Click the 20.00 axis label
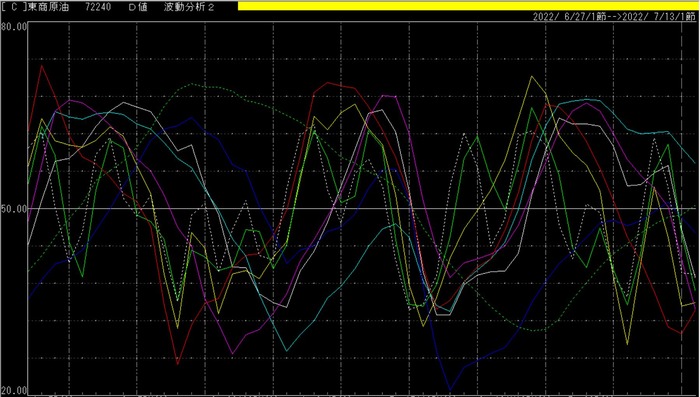 tap(14, 390)
